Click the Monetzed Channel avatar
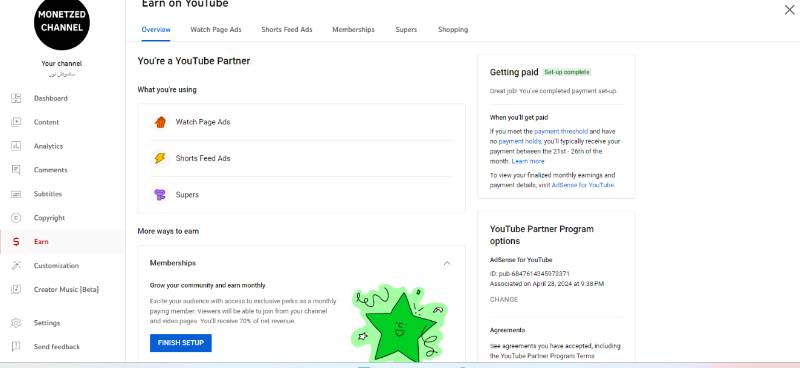This screenshot has height=368, width=800. 62,23
